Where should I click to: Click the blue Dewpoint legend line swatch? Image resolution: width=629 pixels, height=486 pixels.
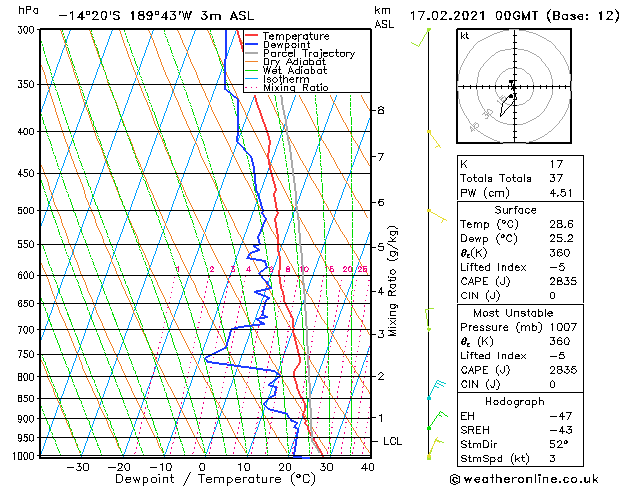[251, 44]
